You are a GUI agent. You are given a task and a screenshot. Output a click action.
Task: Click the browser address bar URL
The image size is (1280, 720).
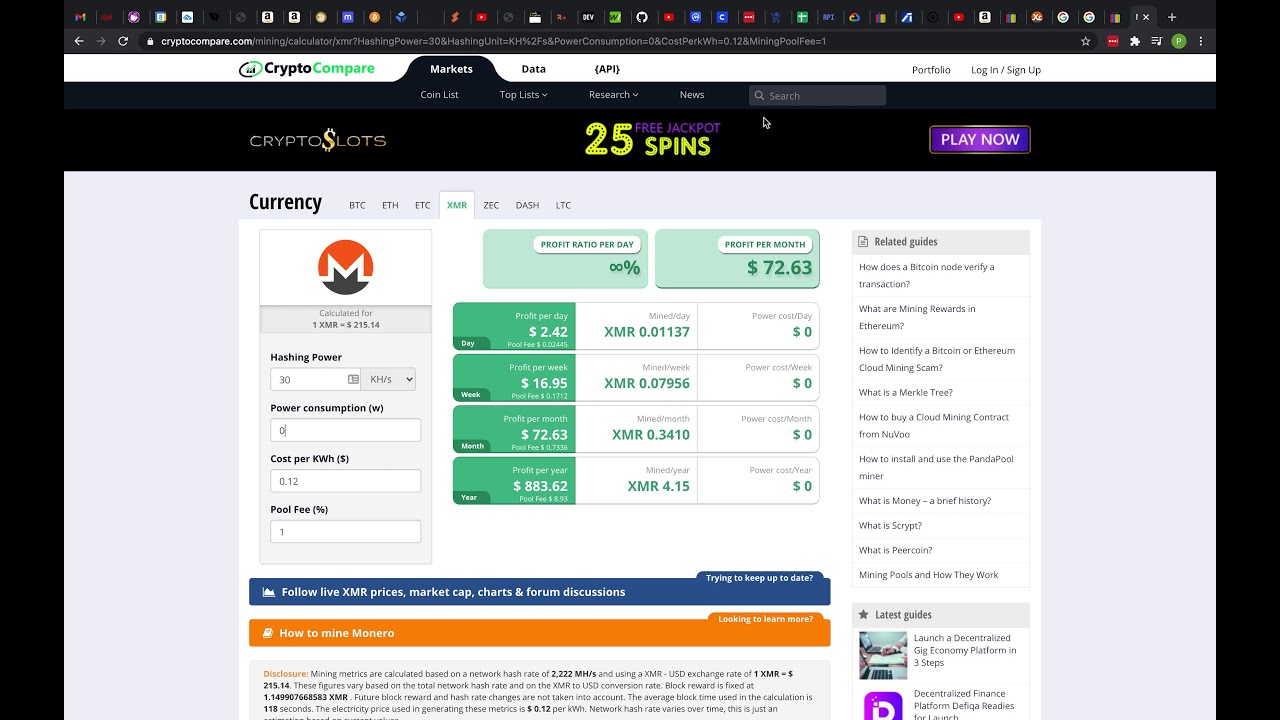tap(493, 41)
